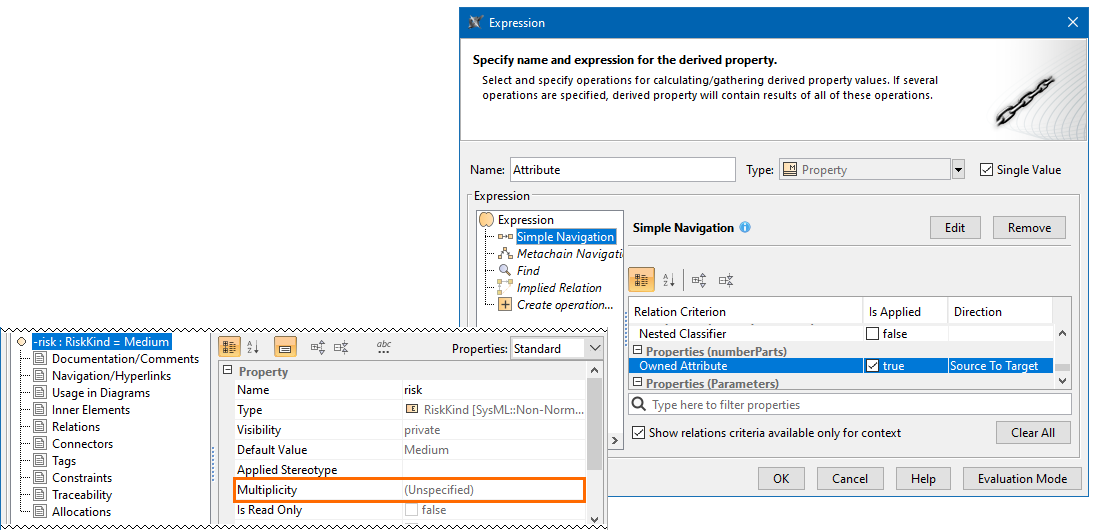Select the -risk : RiskKind = Medium node
Screen dimensions: 1096x530
(101, 342)
